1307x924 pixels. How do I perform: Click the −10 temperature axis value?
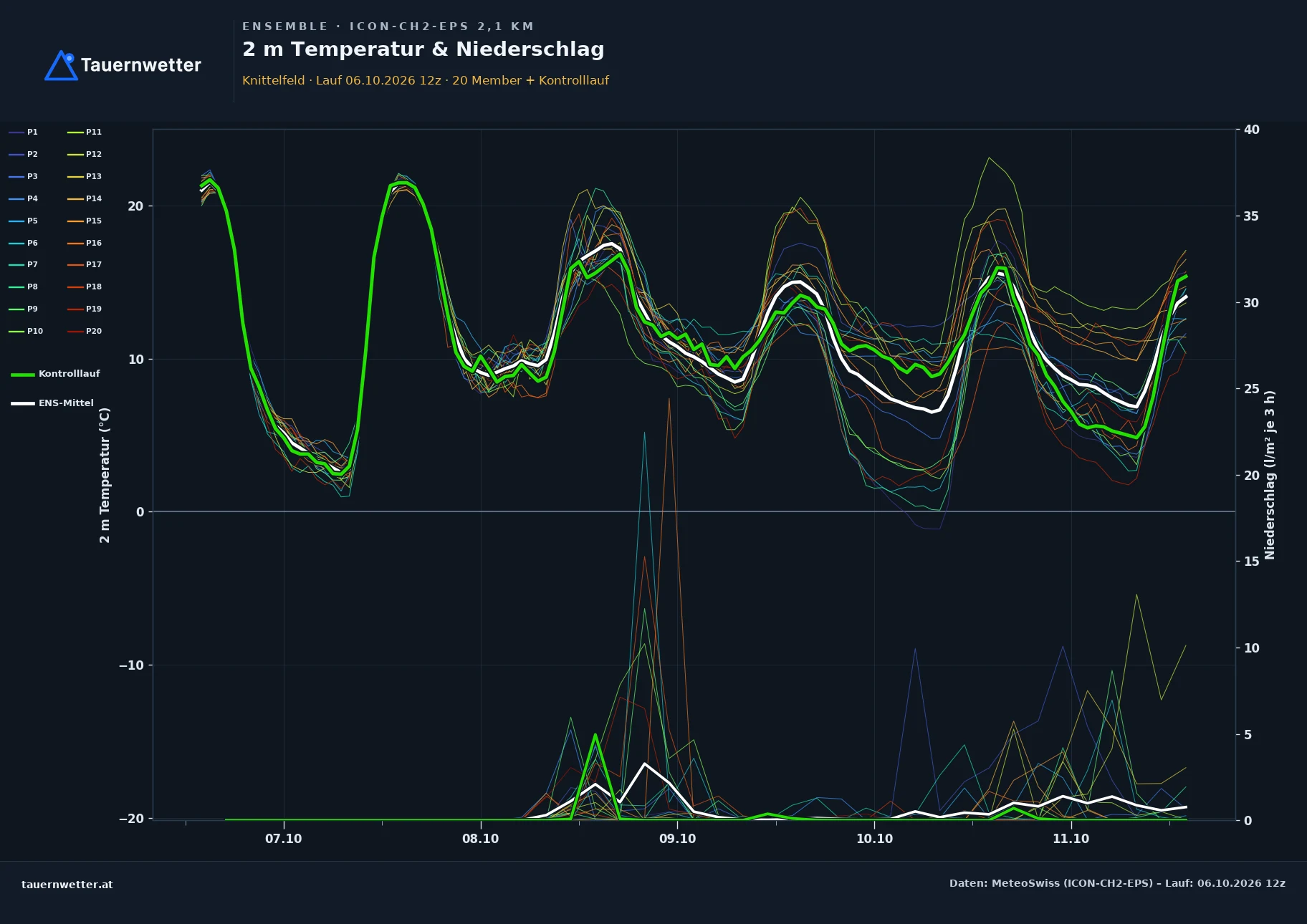point(131,665)
